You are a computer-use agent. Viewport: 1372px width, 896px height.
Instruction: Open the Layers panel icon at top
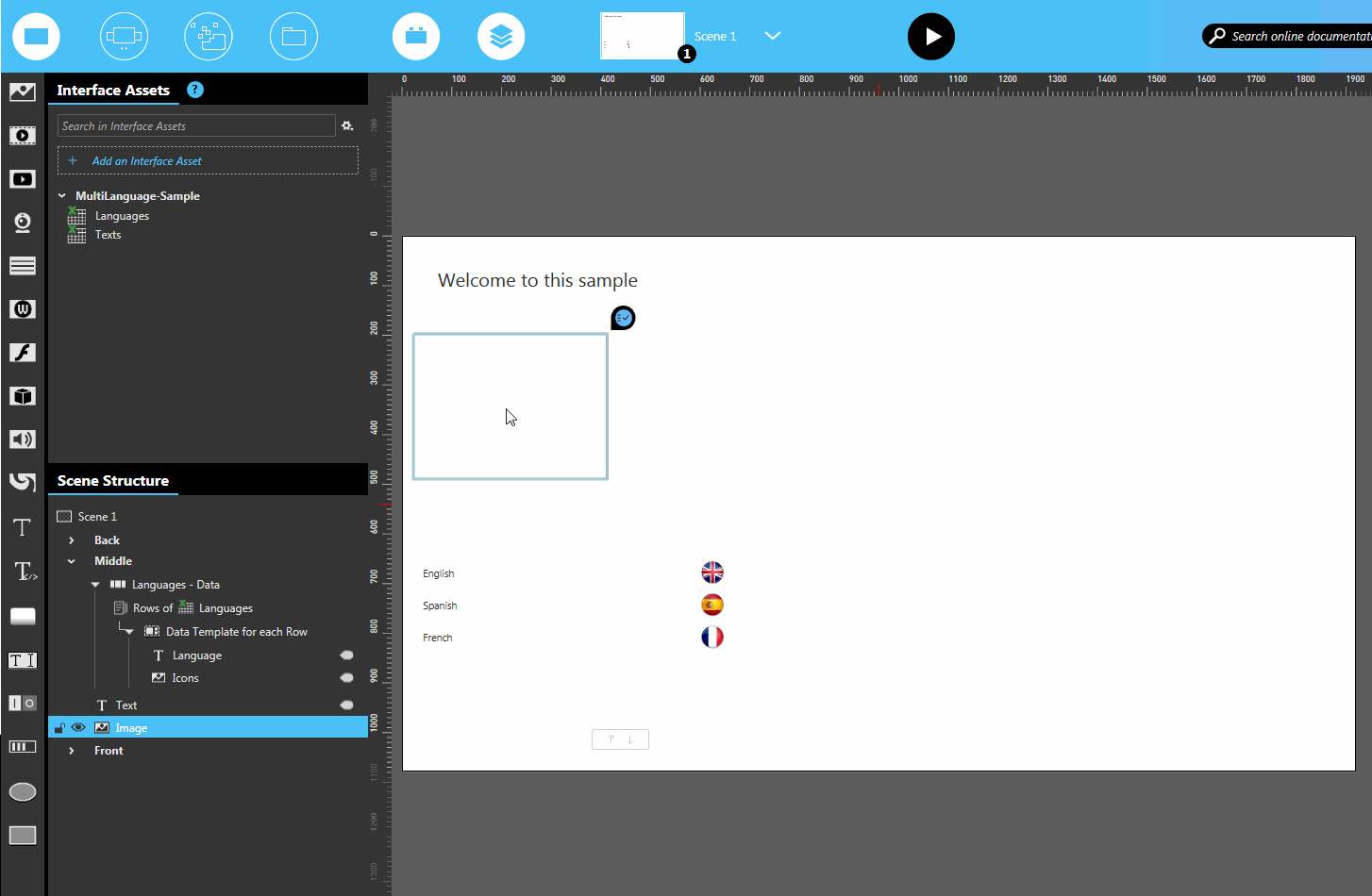[501, 36]
